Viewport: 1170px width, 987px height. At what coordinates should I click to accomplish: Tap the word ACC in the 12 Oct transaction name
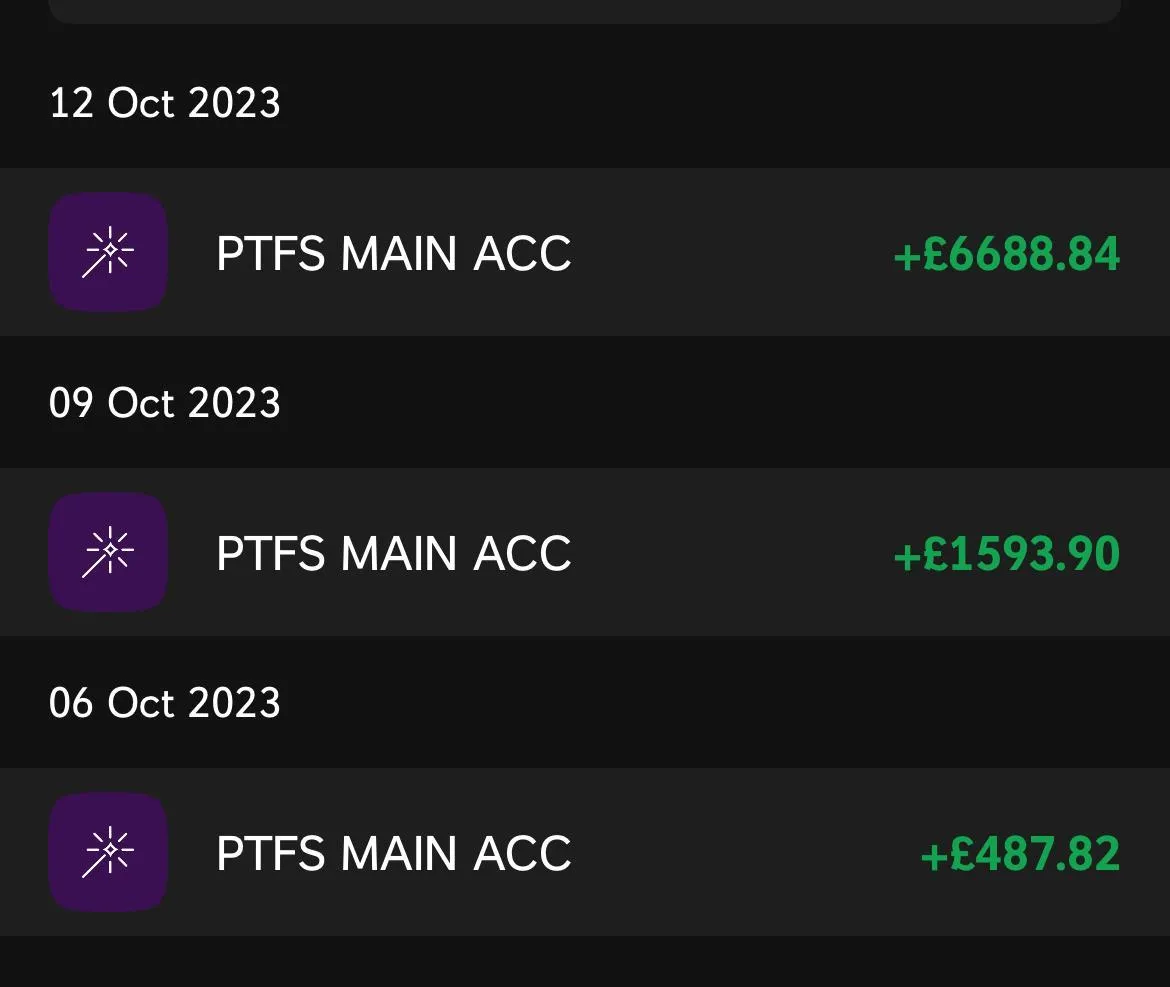(x=522, y=254)
